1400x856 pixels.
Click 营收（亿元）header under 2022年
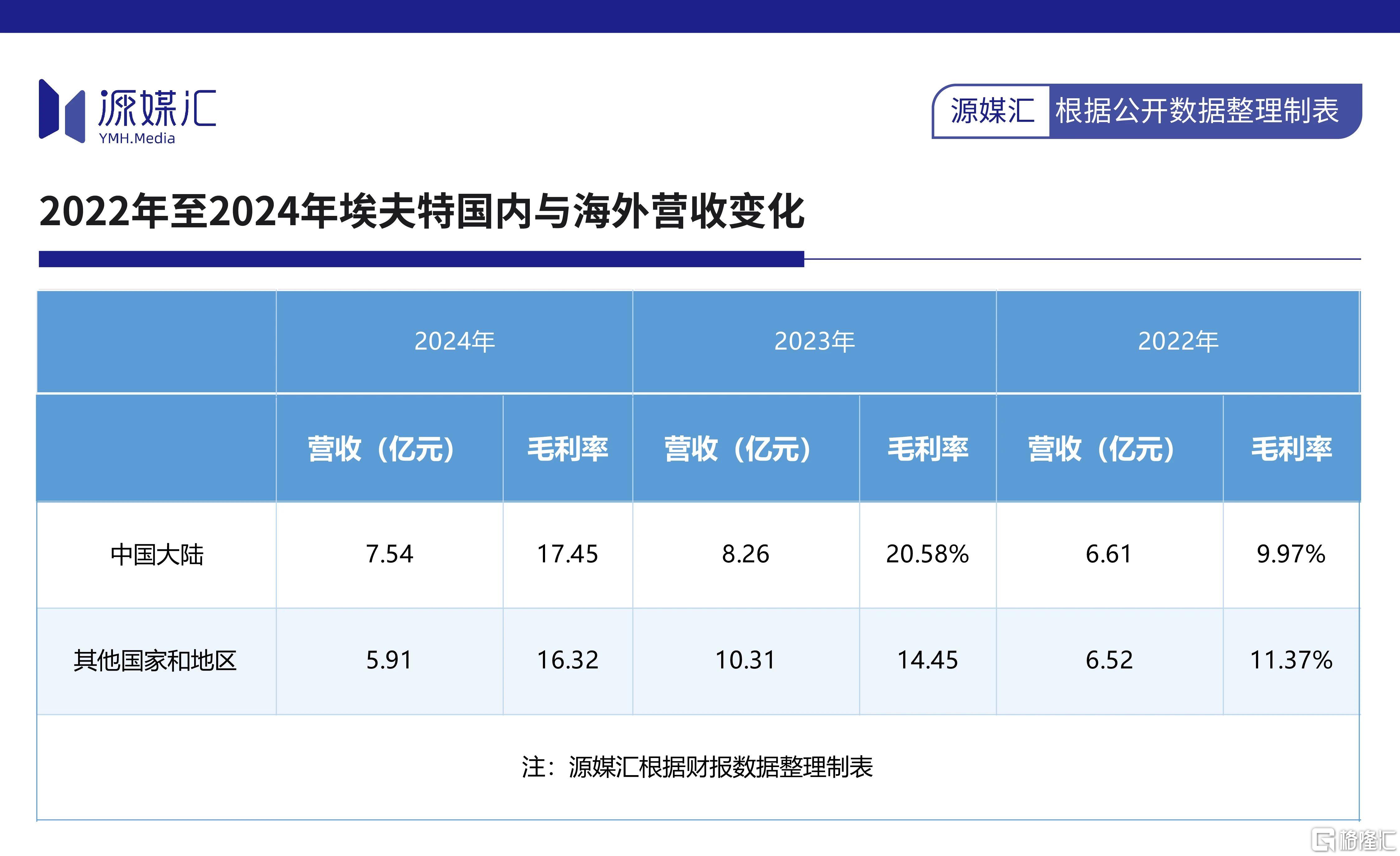1109,449
